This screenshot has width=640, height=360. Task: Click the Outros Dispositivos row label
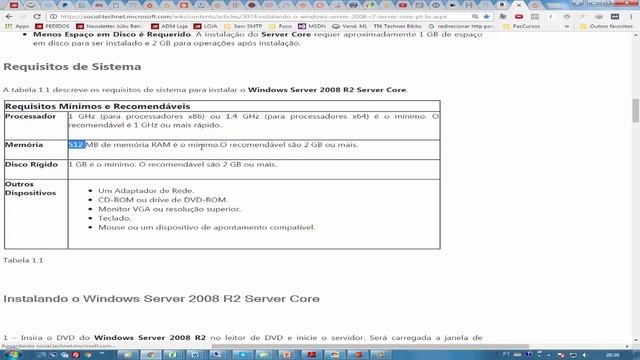click(30, 189)
